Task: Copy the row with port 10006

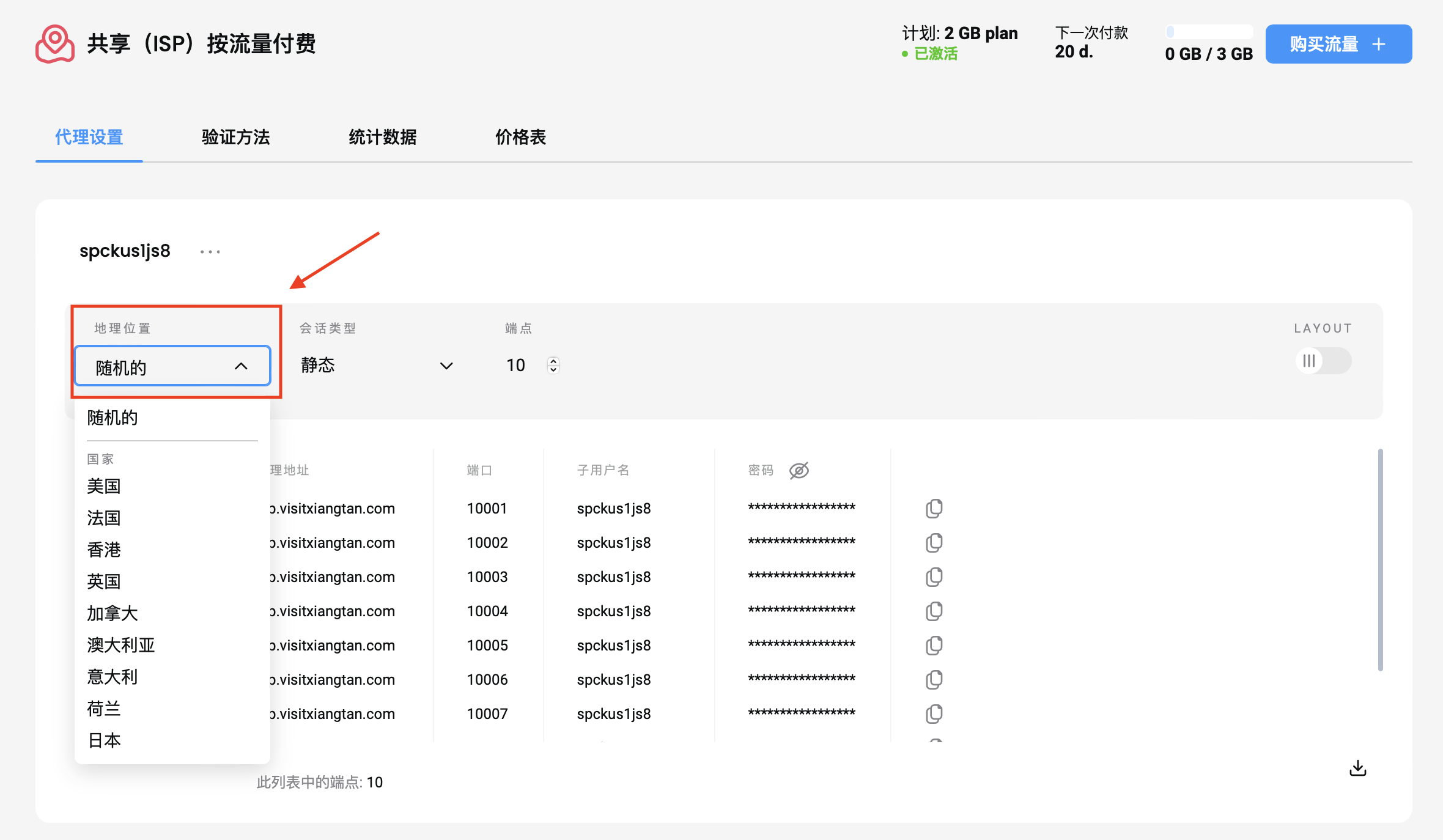Action: click(934, 680)
